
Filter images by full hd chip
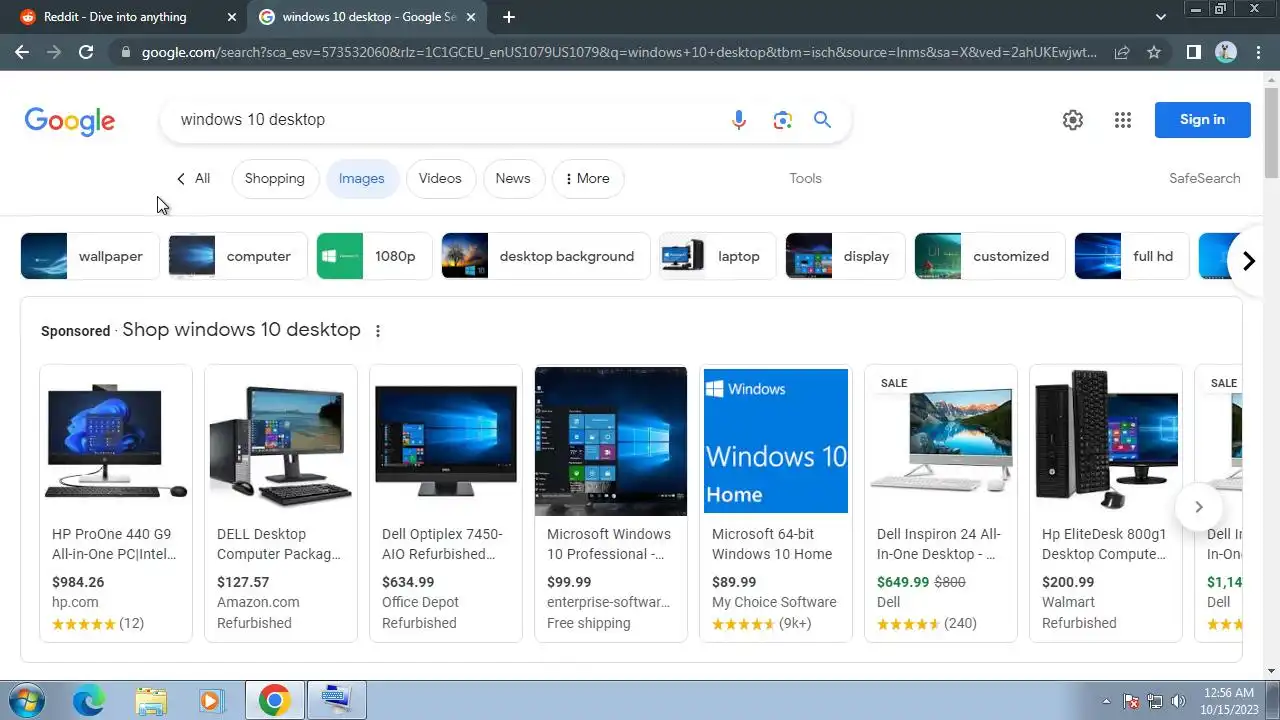click(x=1132, y=256)
